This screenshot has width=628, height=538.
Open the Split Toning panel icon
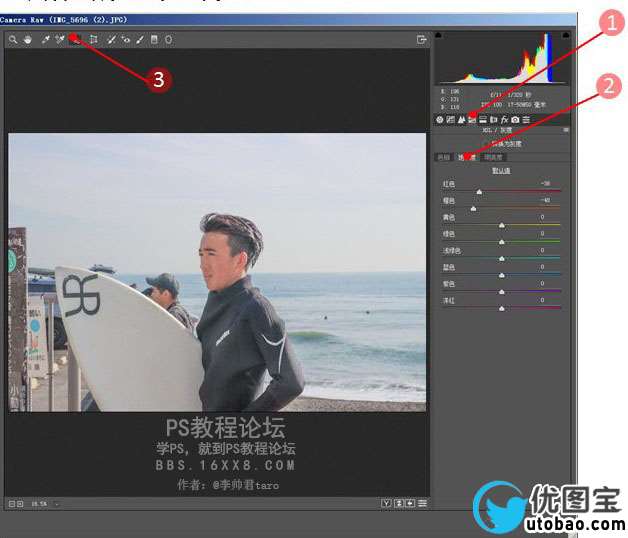click(x=483, y=119)
